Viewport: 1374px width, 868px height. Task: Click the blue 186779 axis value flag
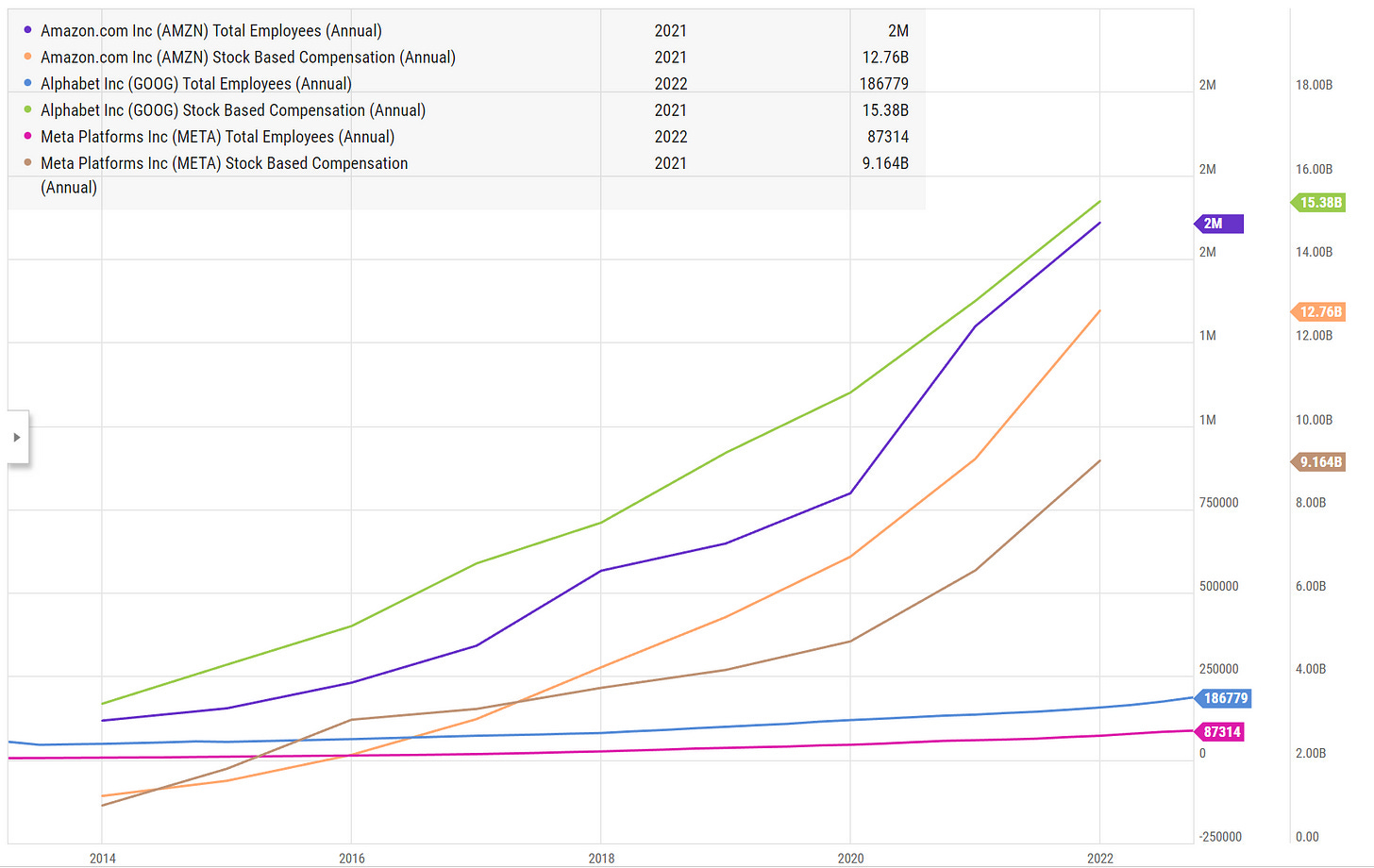(x=1223, y=699)
